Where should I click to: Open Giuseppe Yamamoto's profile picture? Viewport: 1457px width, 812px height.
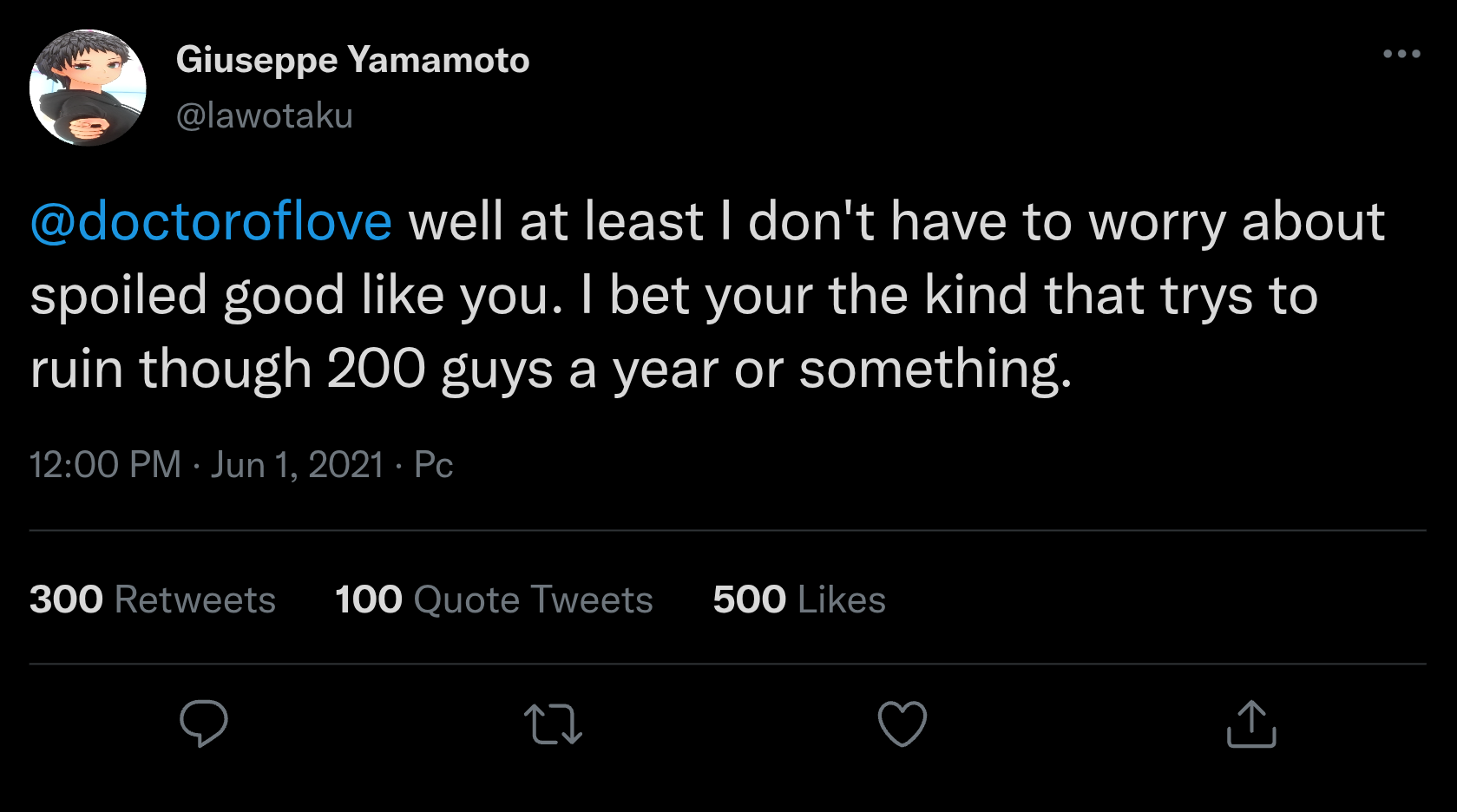88,88
